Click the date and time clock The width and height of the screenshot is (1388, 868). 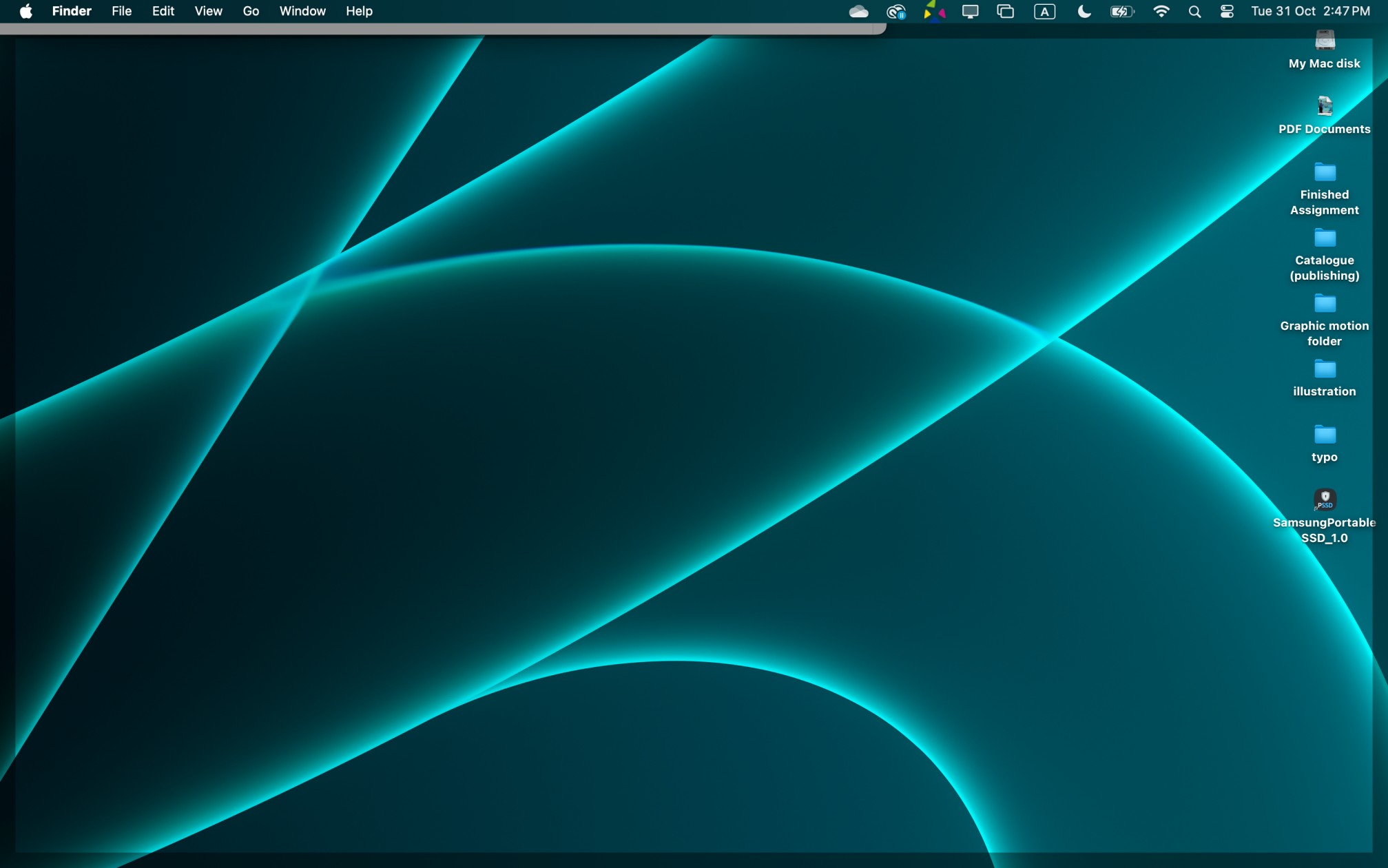(x=1310, y=11)
